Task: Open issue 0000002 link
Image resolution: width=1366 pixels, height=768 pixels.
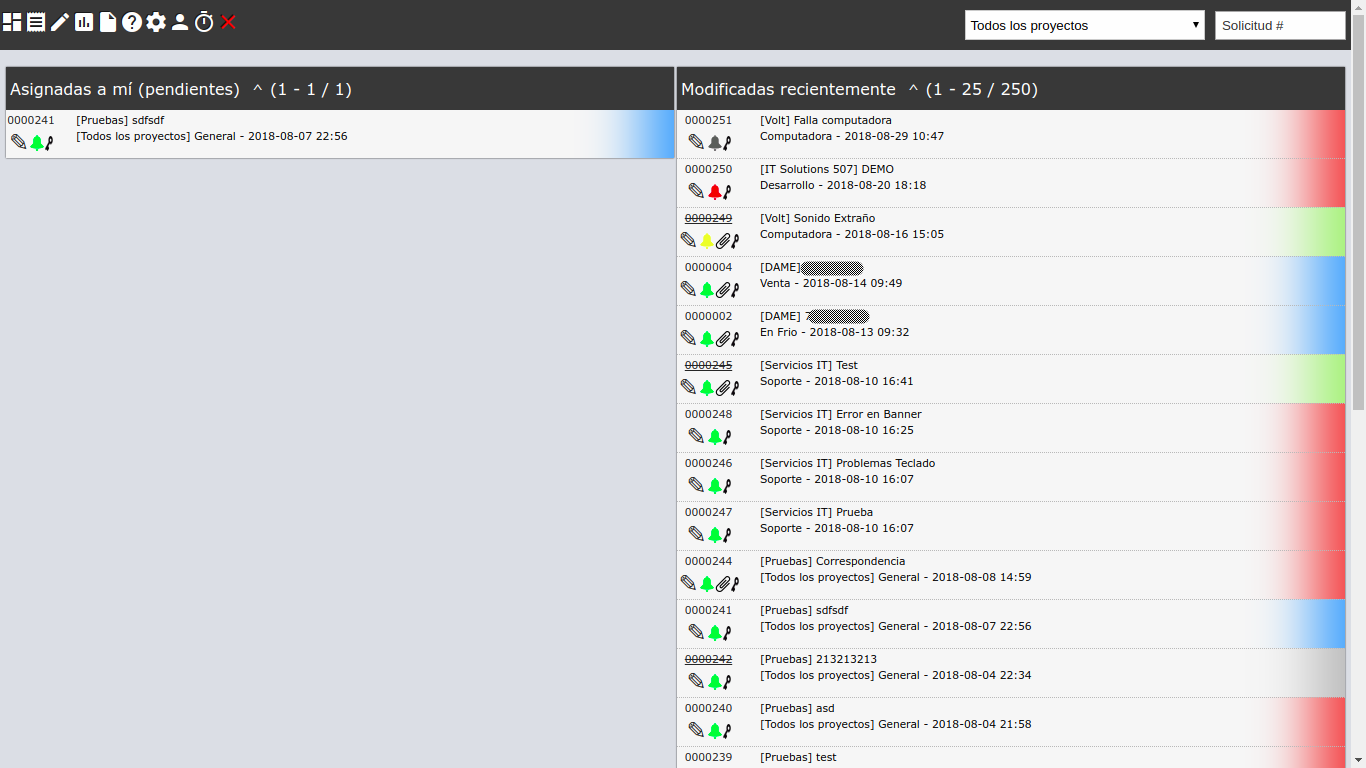Action: pos(708,316)
